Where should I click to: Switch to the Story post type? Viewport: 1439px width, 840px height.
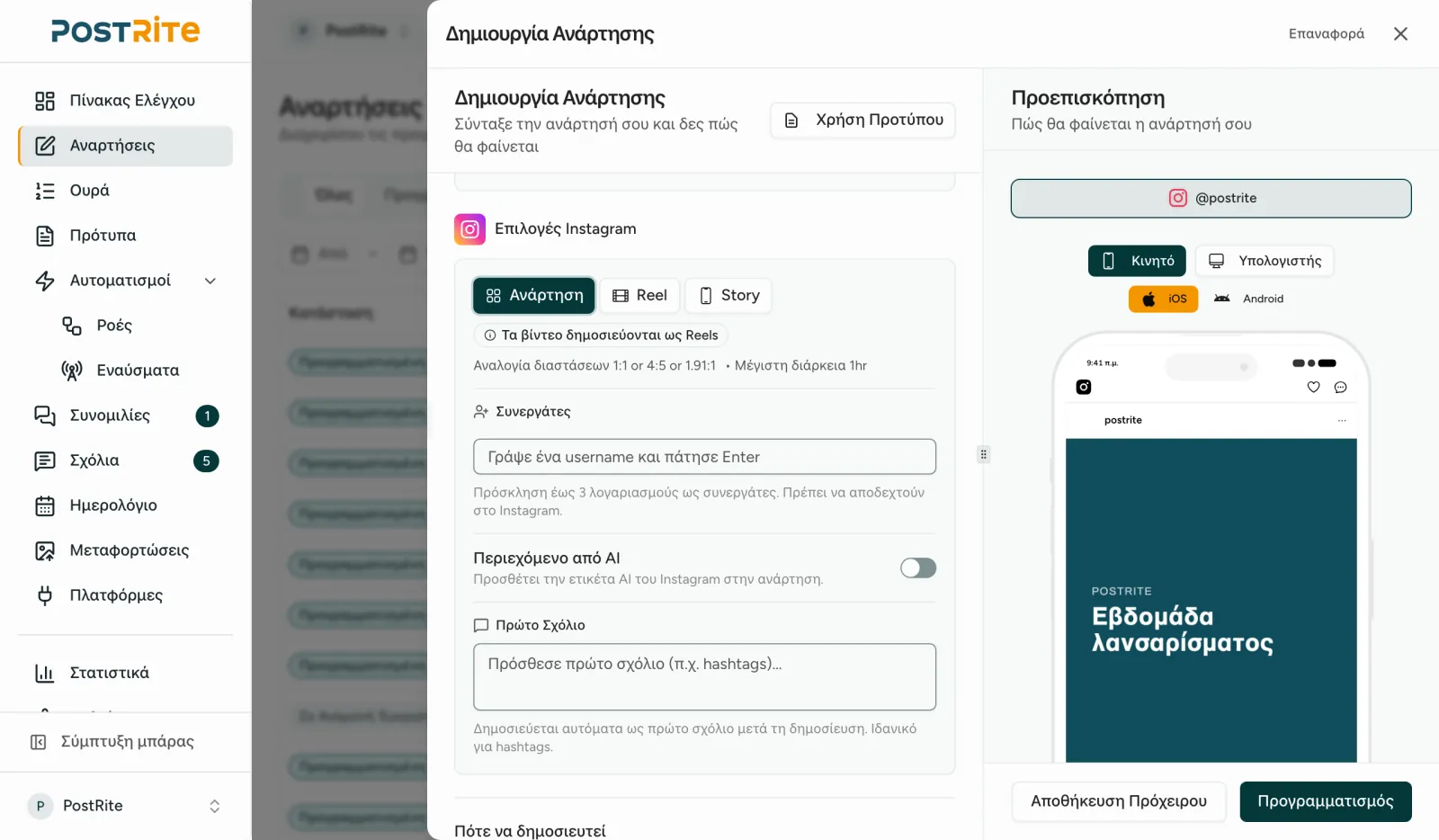tap(728, 295)
